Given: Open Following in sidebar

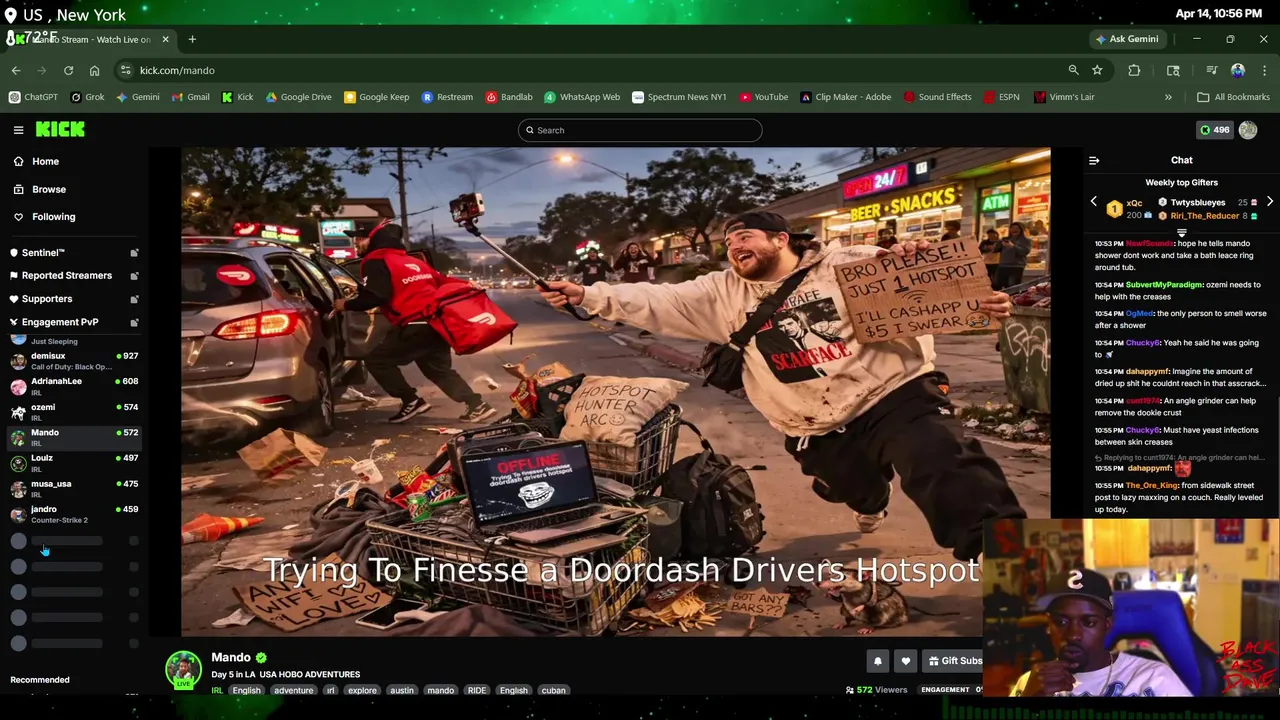Looking at the screenshot, I should tap(53, 217).
